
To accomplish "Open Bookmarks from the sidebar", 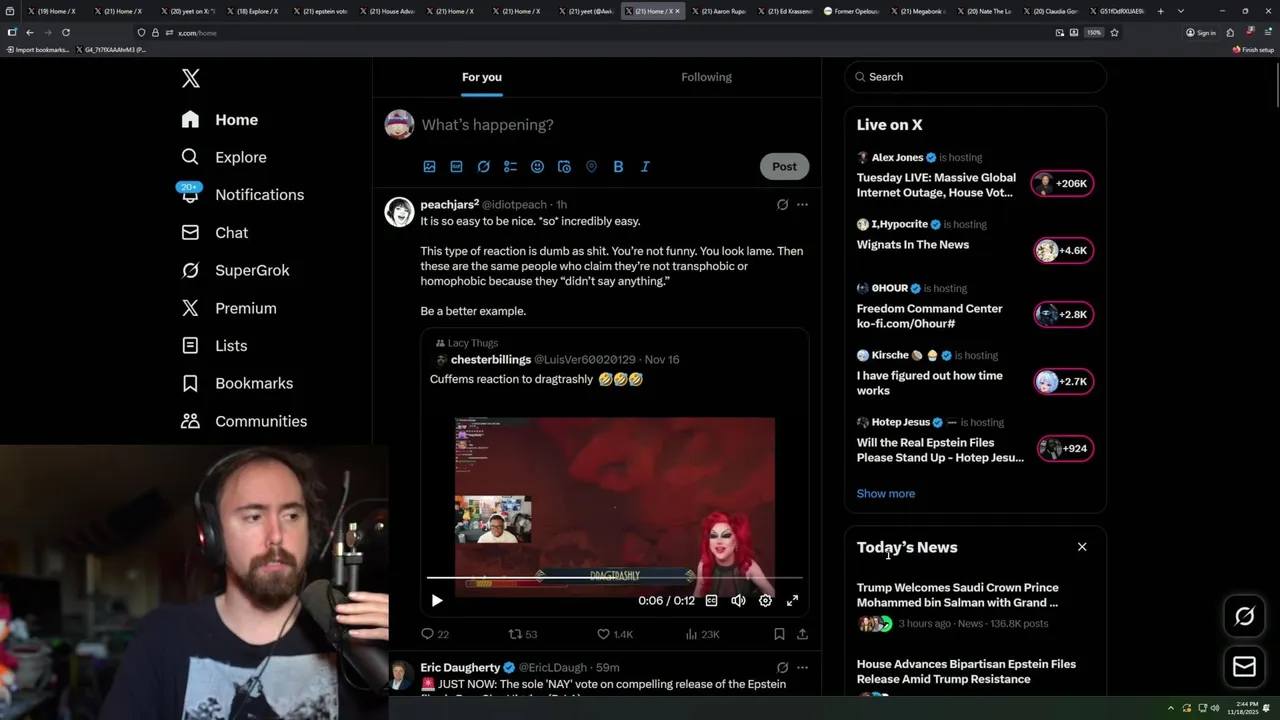I will (237, 383).
